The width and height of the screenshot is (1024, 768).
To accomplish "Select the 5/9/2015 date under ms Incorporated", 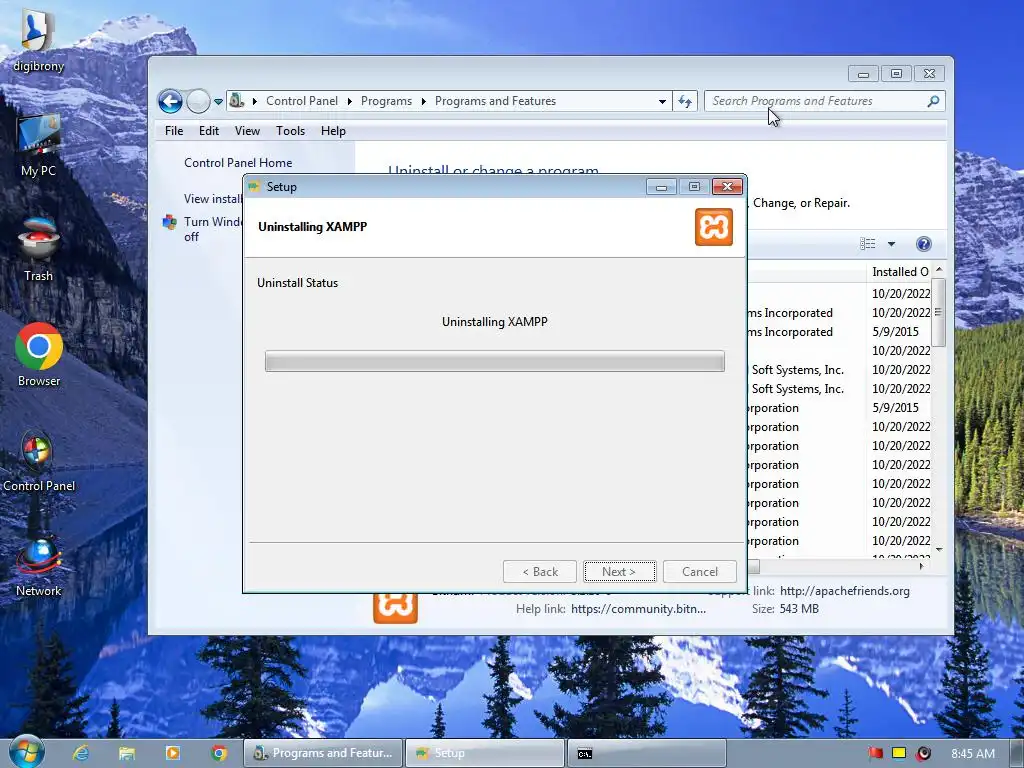I will coord(895,332).
